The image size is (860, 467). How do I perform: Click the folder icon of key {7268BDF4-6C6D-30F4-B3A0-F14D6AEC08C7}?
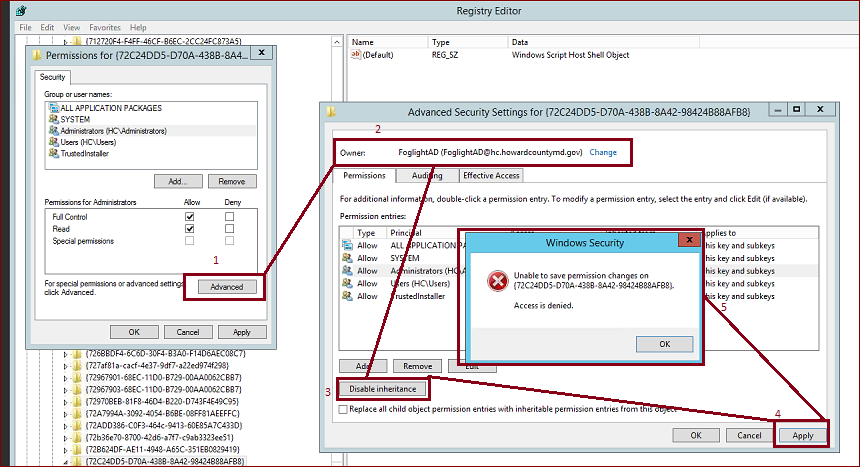coord(77,353)
